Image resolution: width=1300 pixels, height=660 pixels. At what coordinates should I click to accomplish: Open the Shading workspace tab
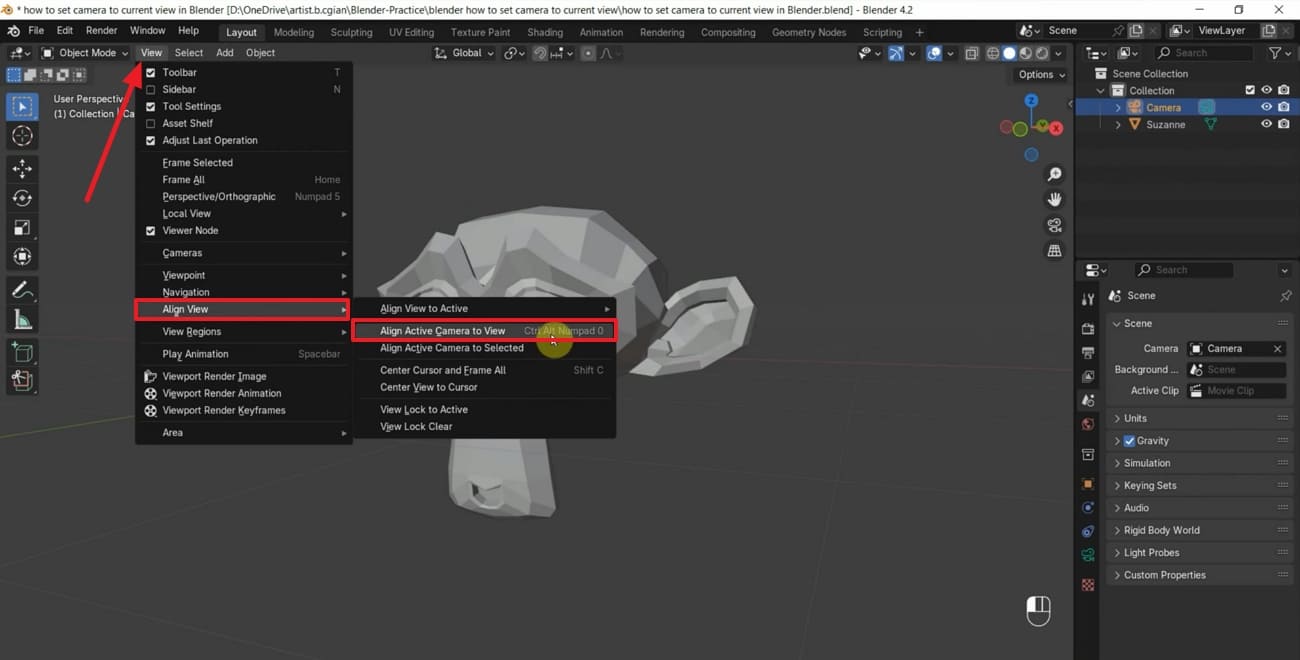pyautogui.click(x=545, y=32)
